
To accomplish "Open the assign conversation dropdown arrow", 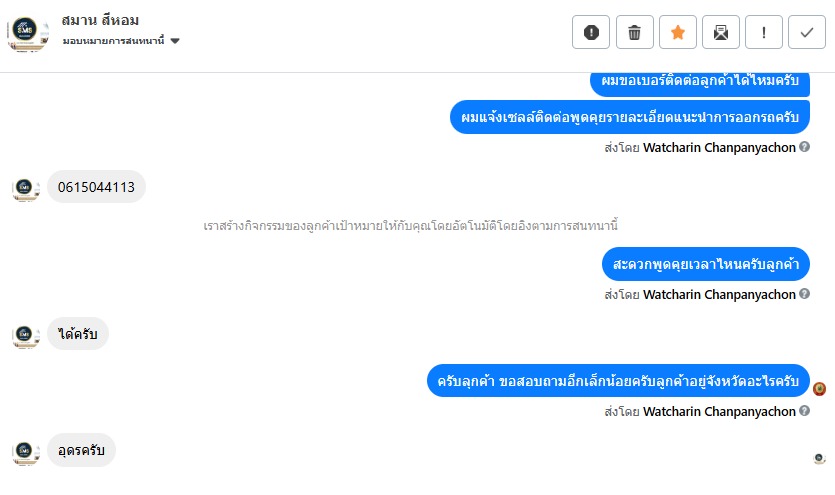I will [x=175, y=41].
